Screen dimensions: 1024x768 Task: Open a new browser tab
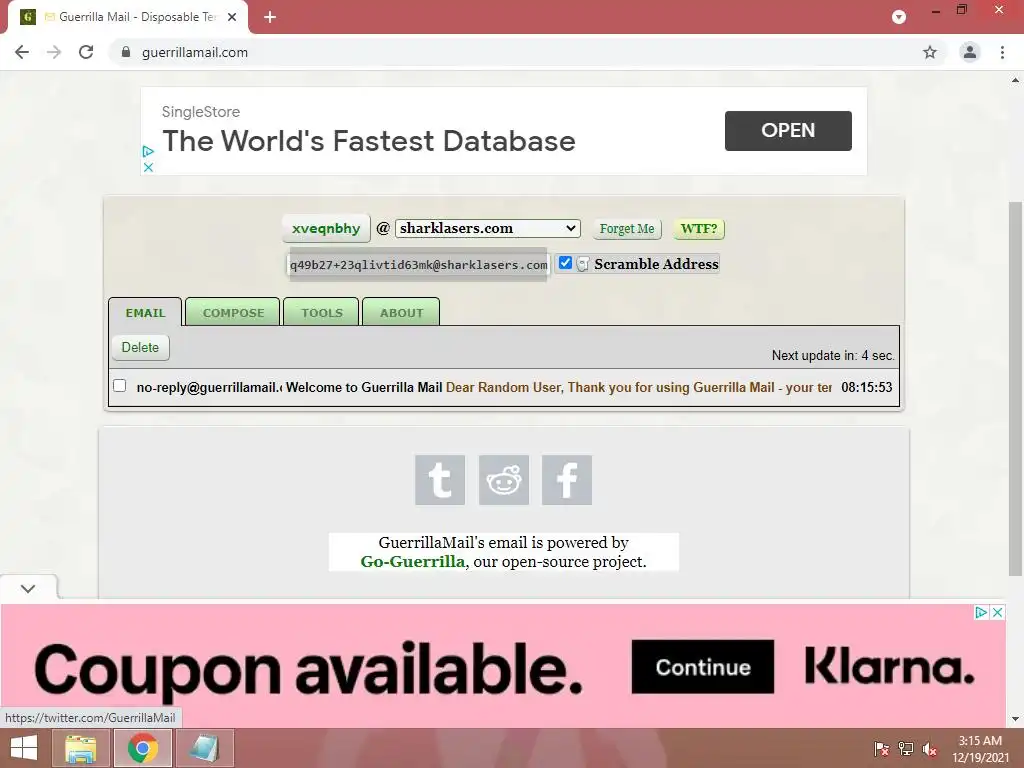click(x=270, y=17)
